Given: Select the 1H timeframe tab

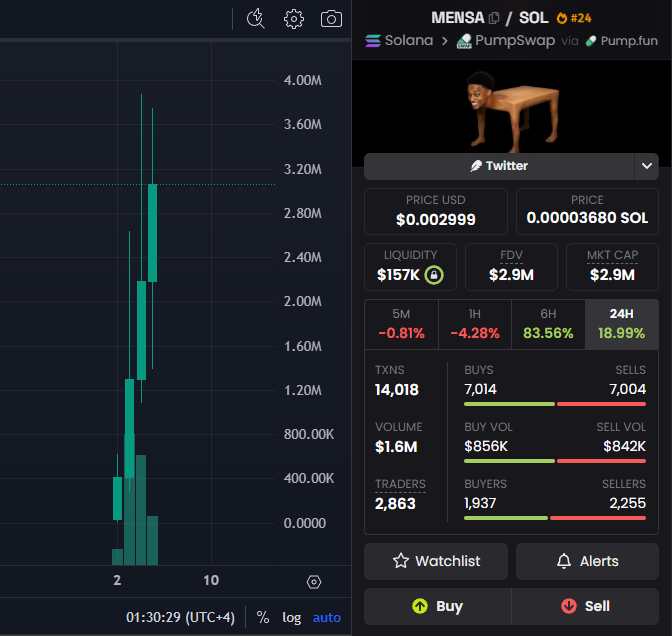Looking at the screenshot, I should [475, 324].
